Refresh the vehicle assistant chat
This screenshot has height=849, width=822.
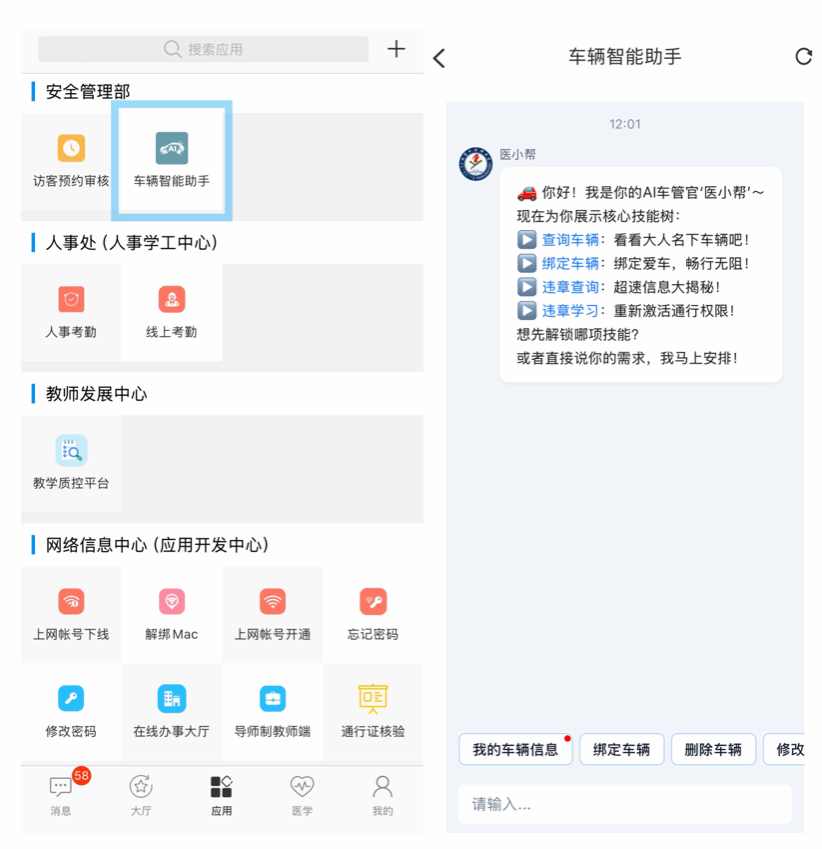pos(803,57)
